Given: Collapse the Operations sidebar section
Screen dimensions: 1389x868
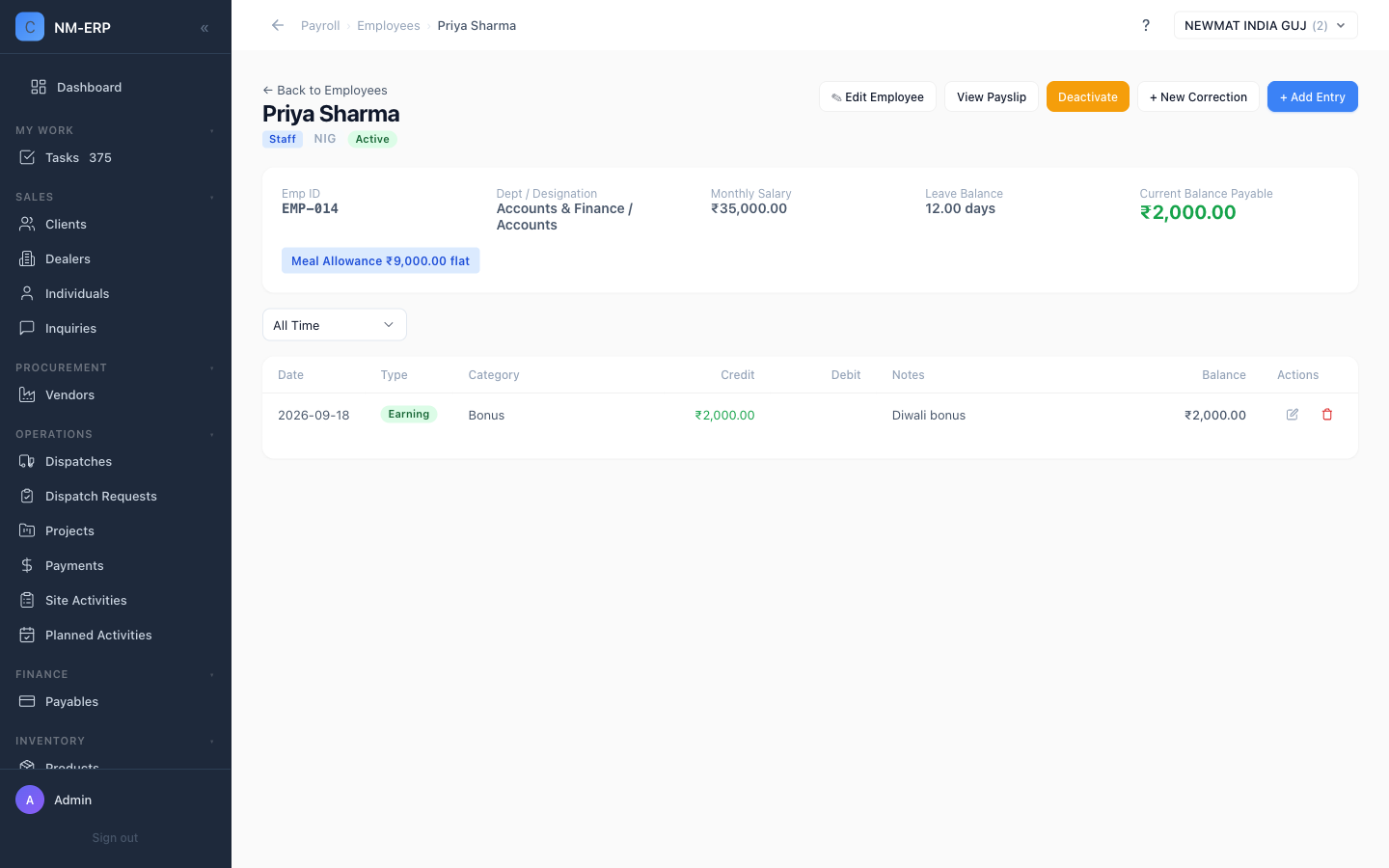Looking at the screenshot, I should point(212,434).
